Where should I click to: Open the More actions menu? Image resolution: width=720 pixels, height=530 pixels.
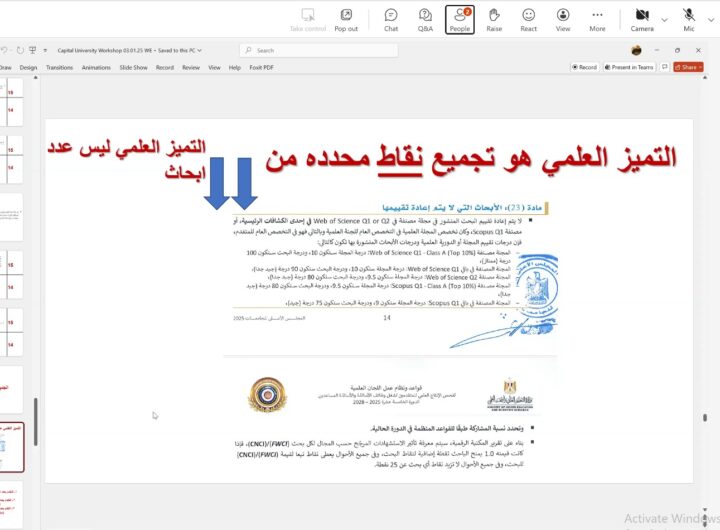tap(597, 19)
